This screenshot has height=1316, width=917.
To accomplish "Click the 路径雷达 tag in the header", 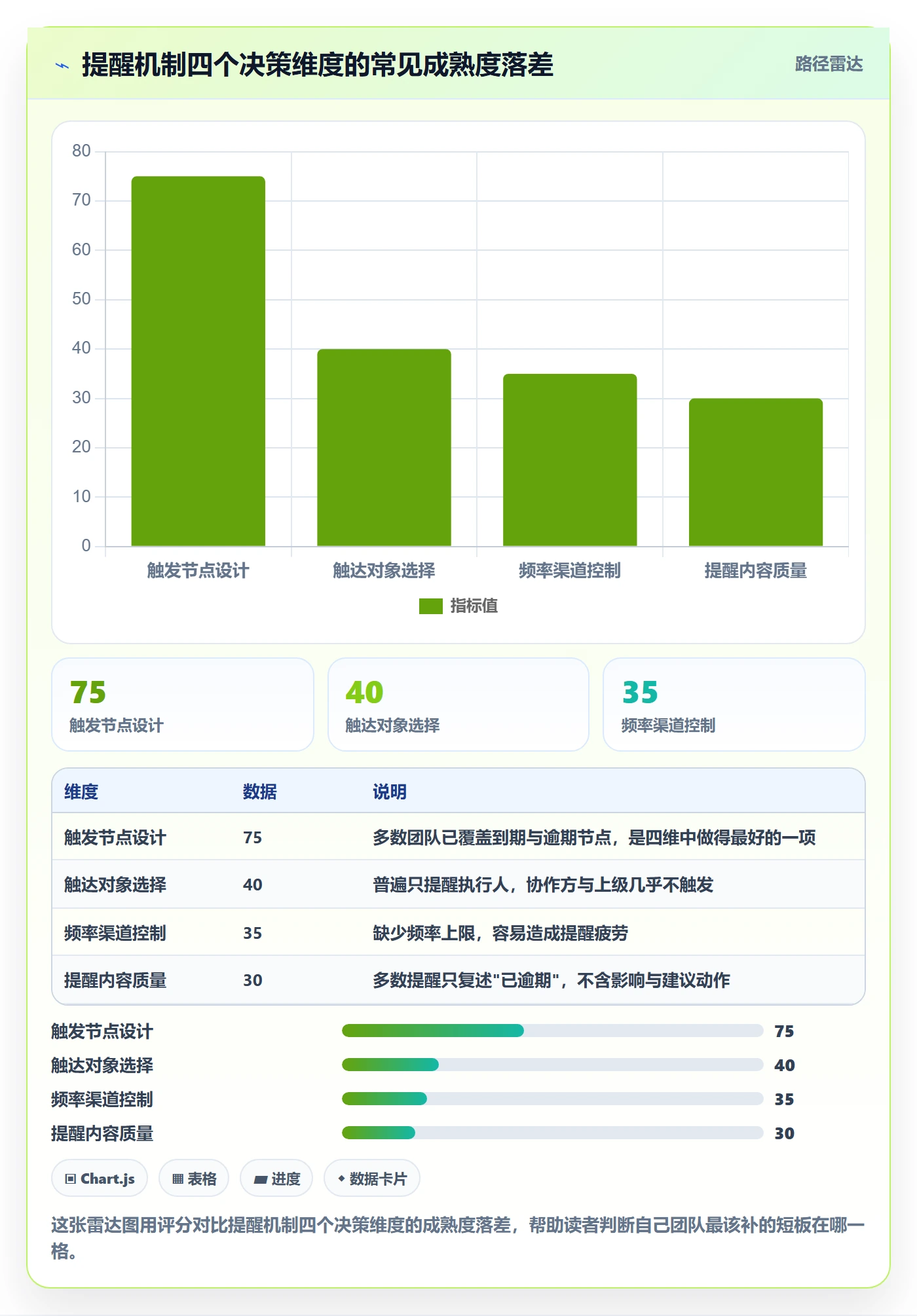I will tap(829, 64).
